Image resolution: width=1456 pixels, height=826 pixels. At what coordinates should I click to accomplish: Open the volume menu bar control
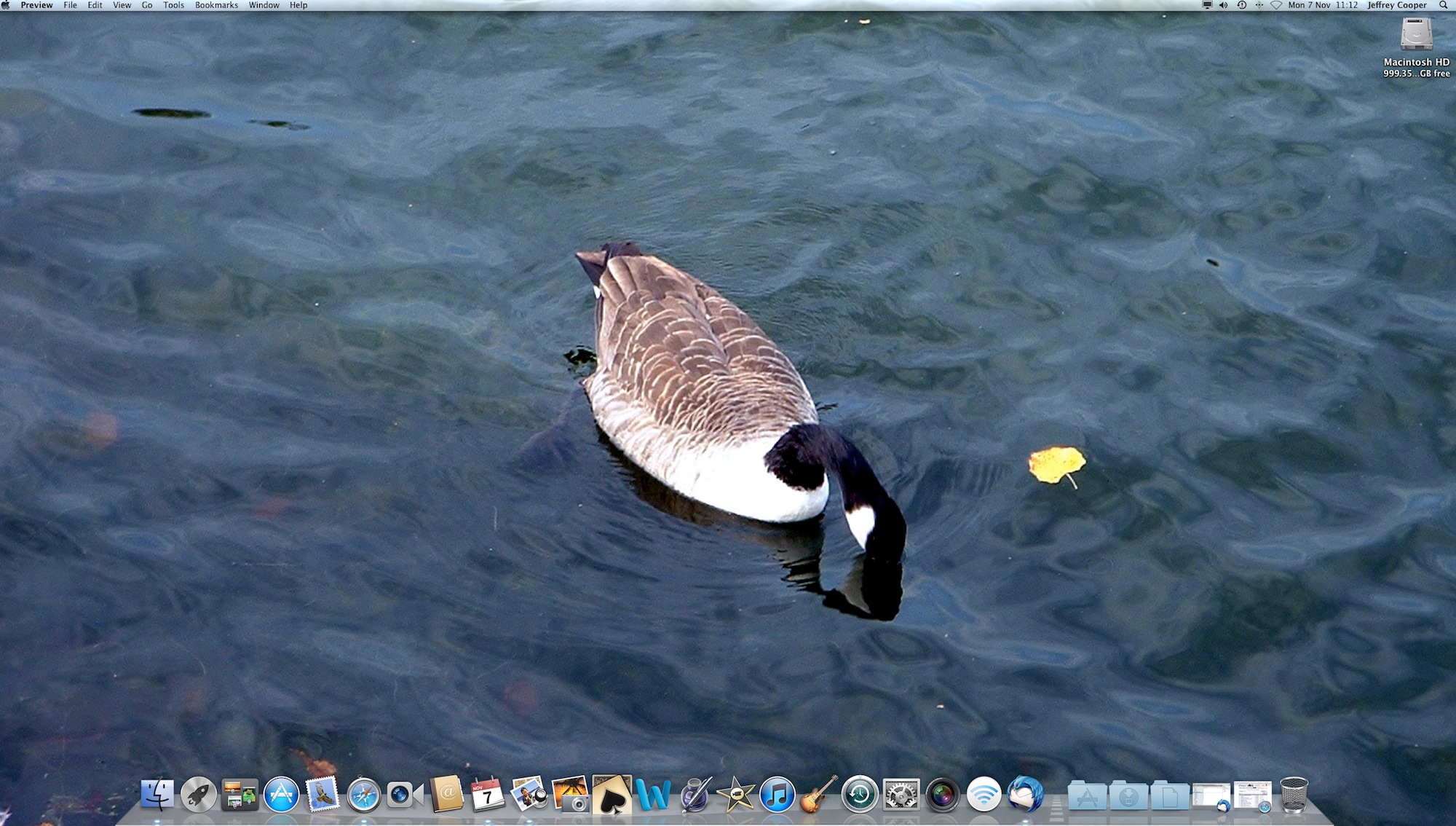[x=1223, y=5]
